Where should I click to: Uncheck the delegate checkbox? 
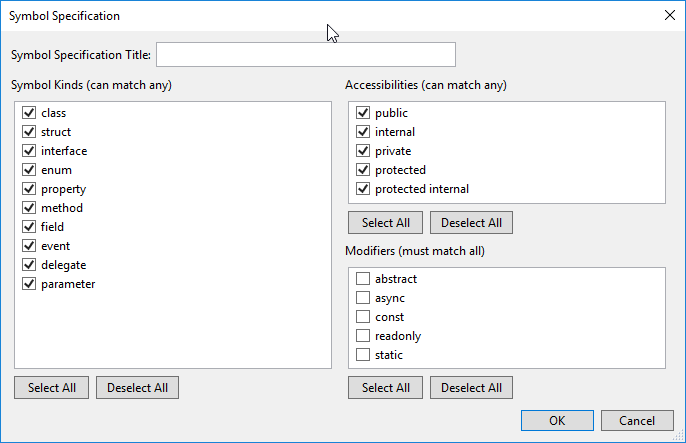(29, 265)
